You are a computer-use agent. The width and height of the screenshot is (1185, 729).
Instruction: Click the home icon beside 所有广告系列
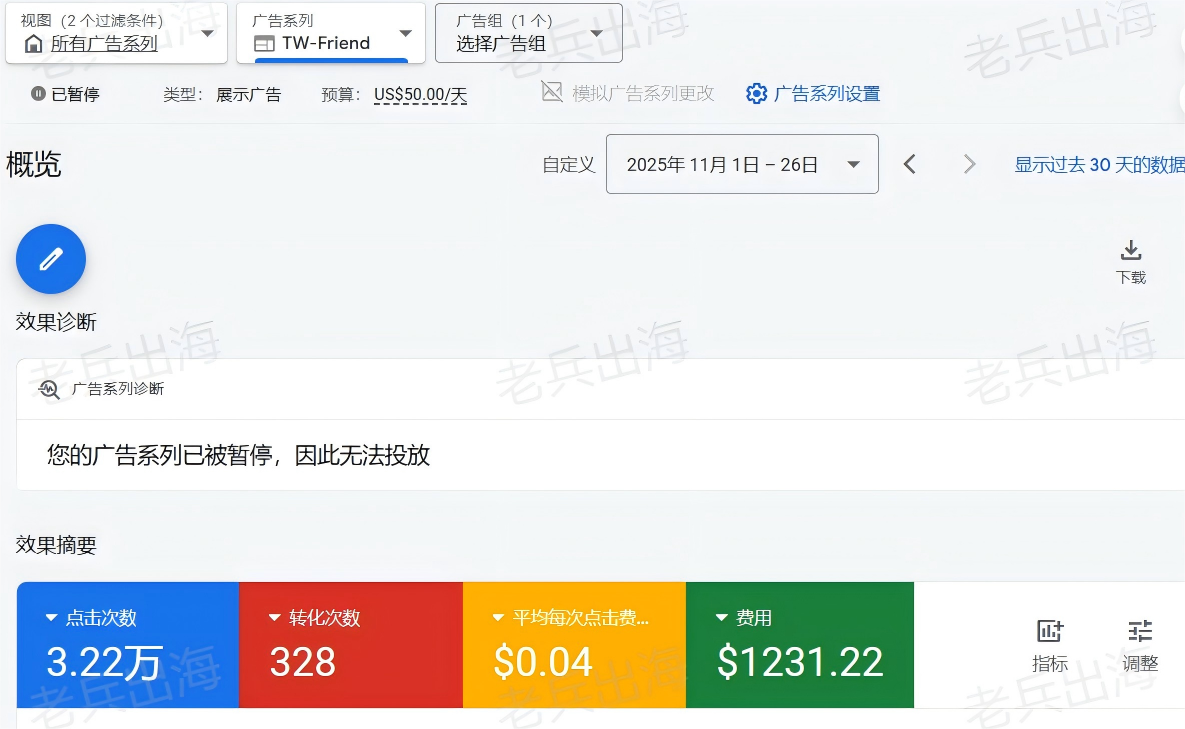[x=34, y=43]
